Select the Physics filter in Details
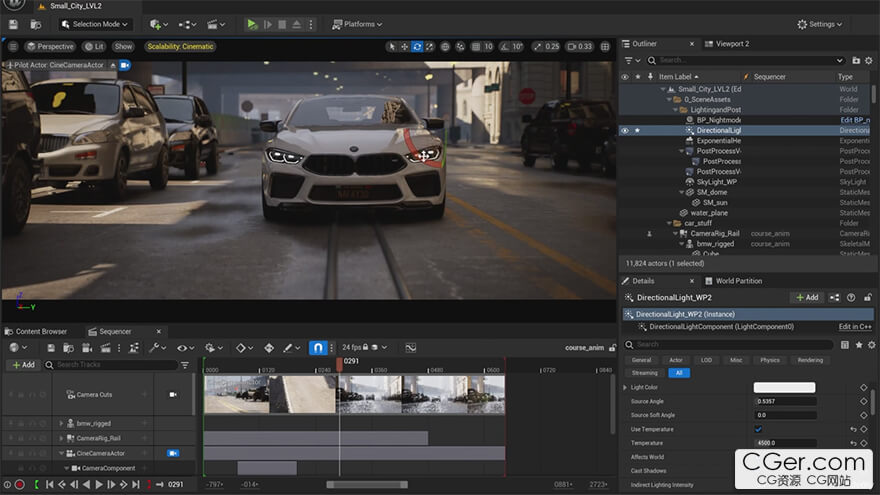The width and height of the screenshot is (880, 495). [x=770, y=360]
